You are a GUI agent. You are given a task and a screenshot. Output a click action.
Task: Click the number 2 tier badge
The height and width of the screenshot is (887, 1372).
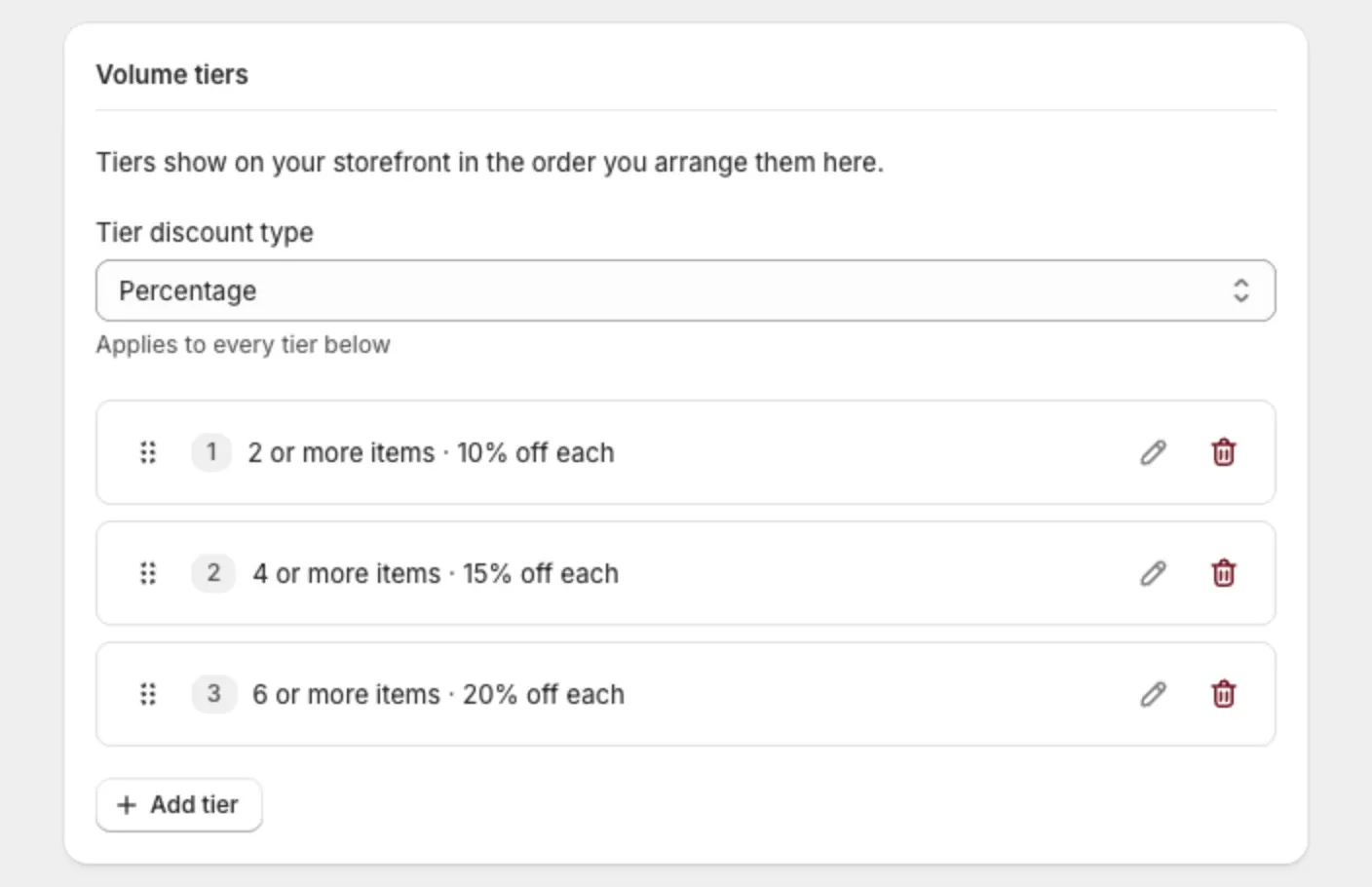point(213,573)
